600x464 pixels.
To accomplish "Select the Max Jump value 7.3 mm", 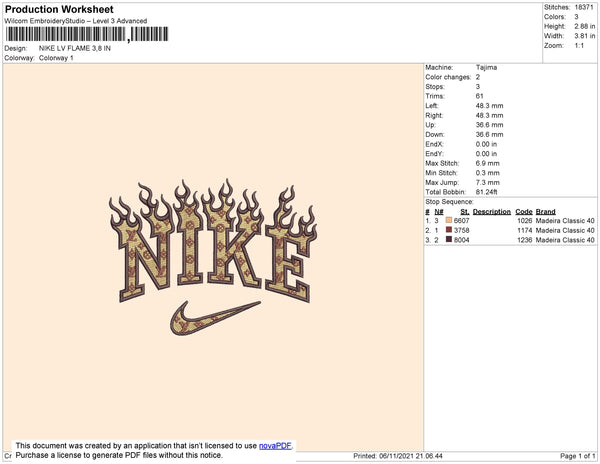I will [x=488, y=182].
